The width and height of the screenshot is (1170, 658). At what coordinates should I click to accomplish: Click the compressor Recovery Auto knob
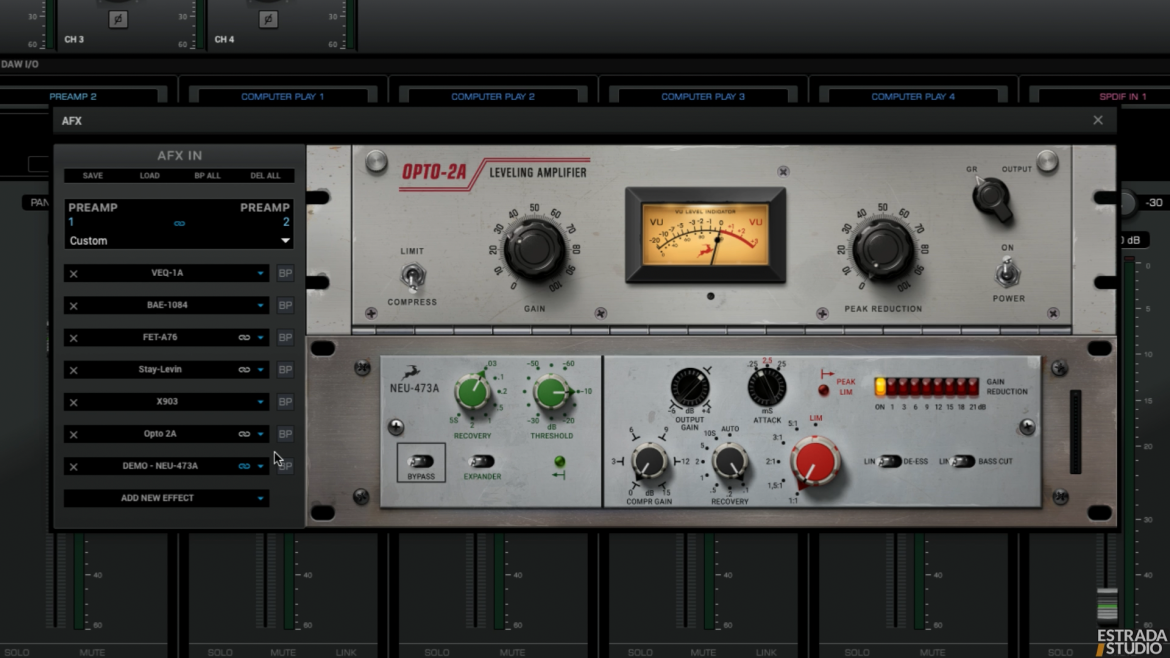click(x=729, y=463)
